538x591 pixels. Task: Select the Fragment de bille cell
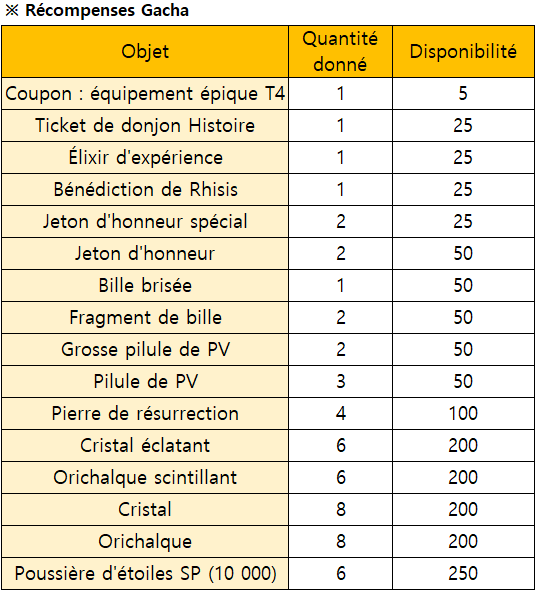point(145,317)
